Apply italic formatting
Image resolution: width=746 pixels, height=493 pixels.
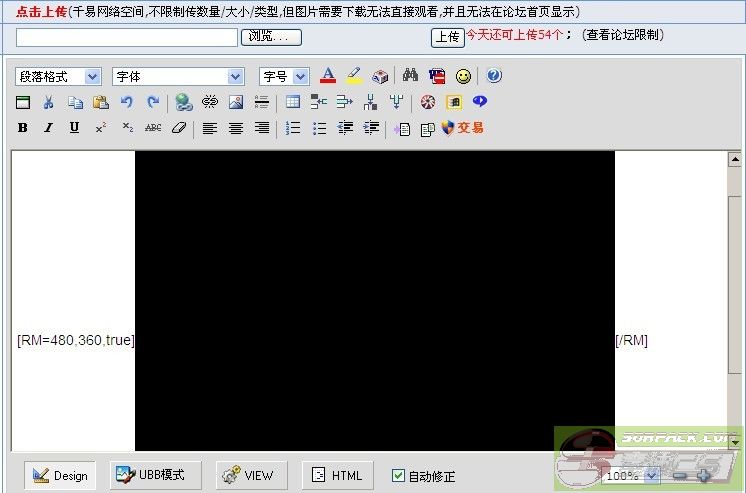(x=48, y=128)
